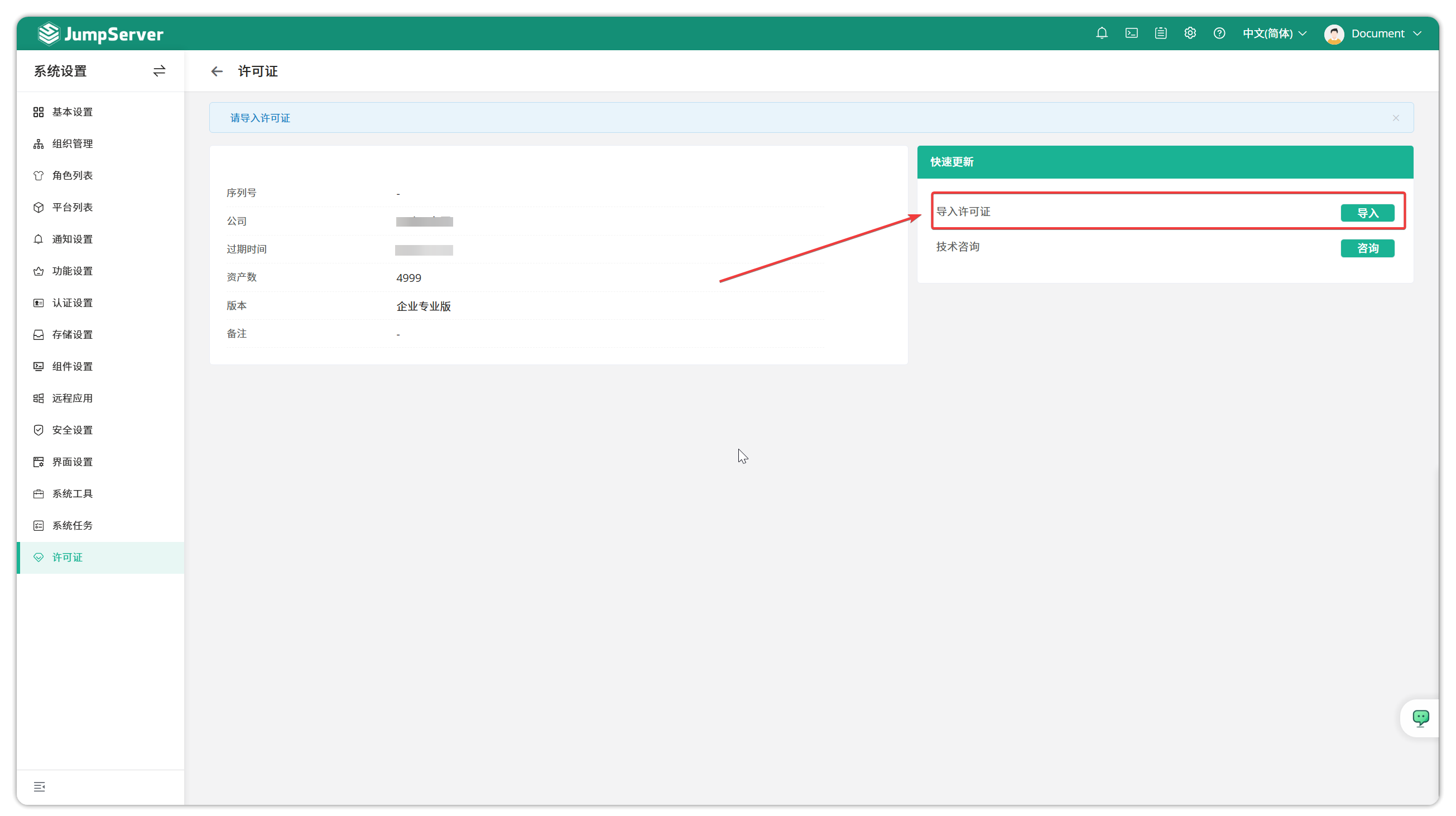The width and height of the screenshot is (1456, 816).
Task: Select 许可证 in the sidebar
Action: pos(100,557)
